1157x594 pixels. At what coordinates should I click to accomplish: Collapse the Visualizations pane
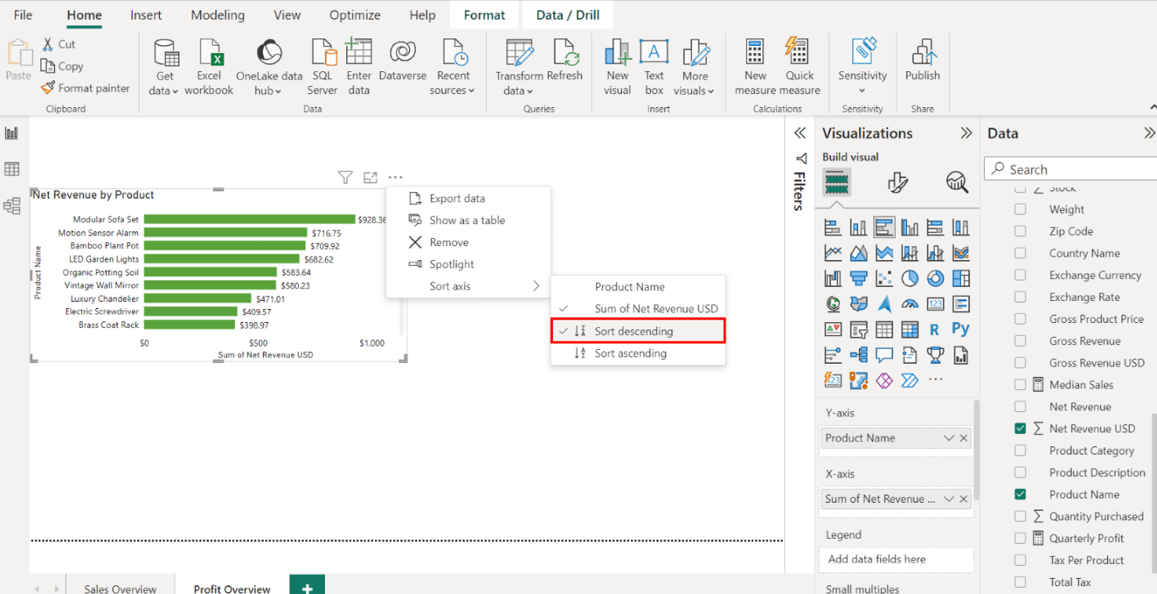coord(966,133)
